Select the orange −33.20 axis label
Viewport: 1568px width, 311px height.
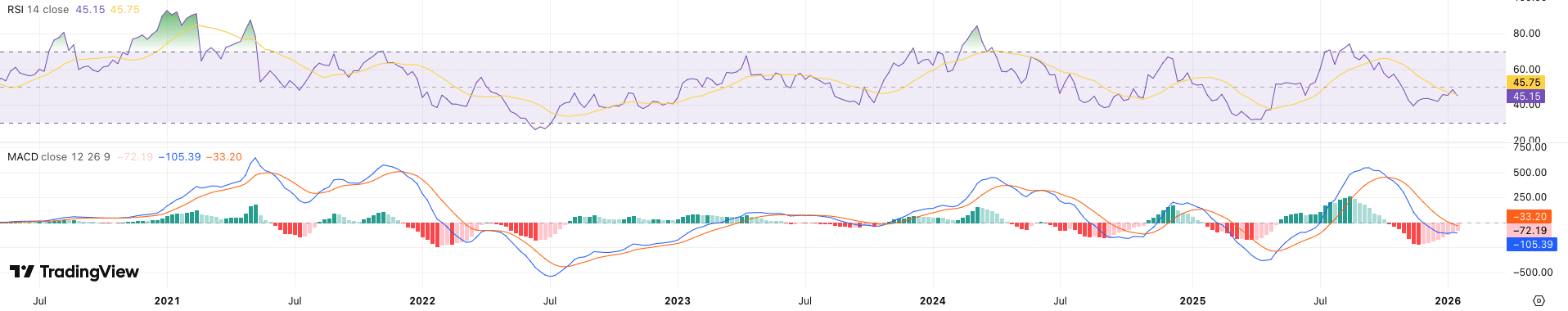pos(1530,217)
